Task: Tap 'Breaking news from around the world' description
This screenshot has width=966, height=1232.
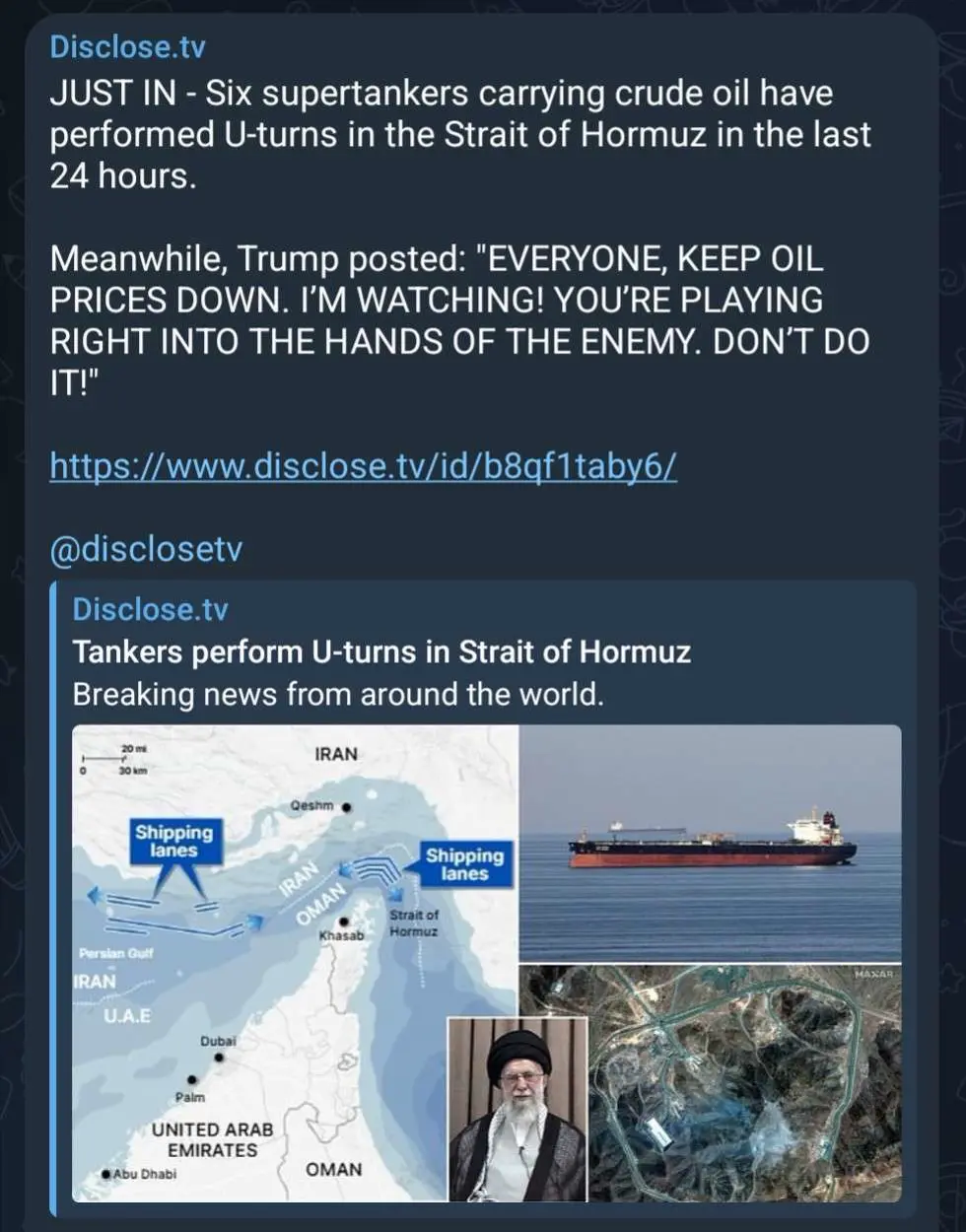Action: tap(337, 694)
